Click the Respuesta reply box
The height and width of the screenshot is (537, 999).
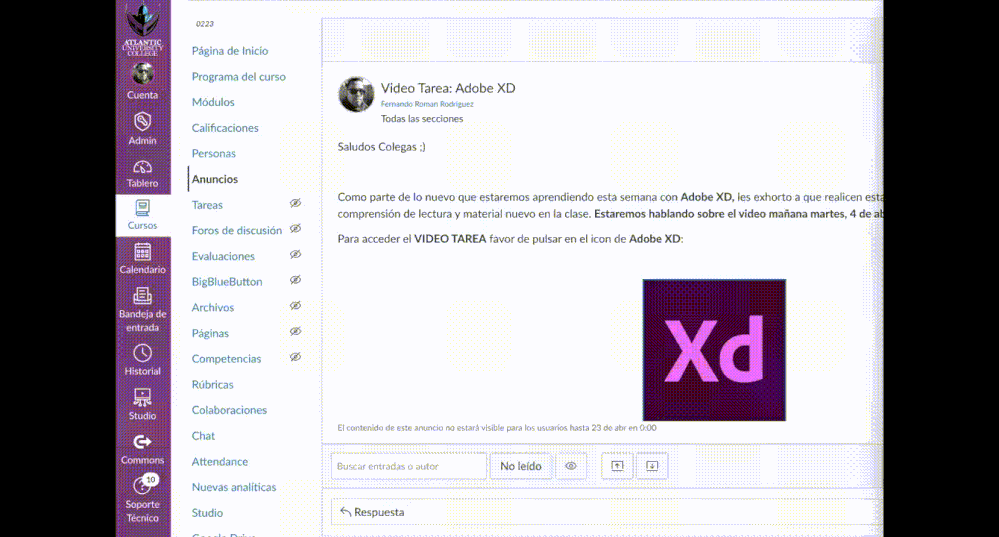605,512
